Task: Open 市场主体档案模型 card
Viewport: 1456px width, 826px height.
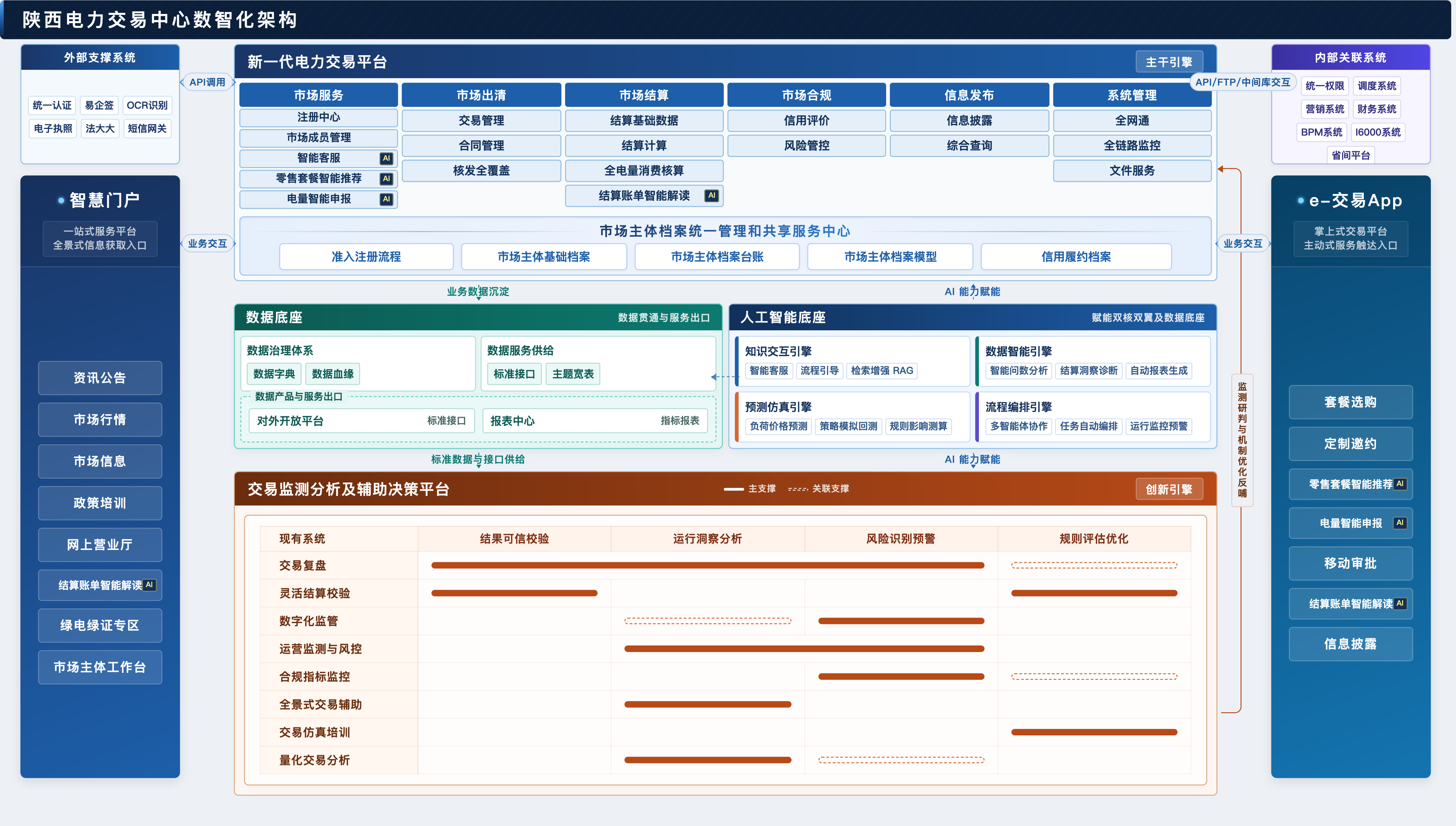Action: (x=891, y=257)
